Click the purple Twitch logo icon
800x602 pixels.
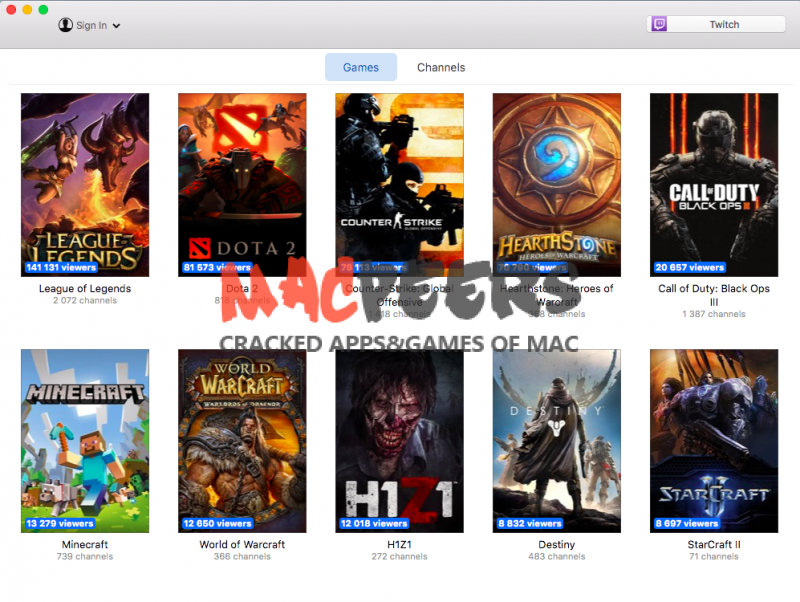point(659,24)
